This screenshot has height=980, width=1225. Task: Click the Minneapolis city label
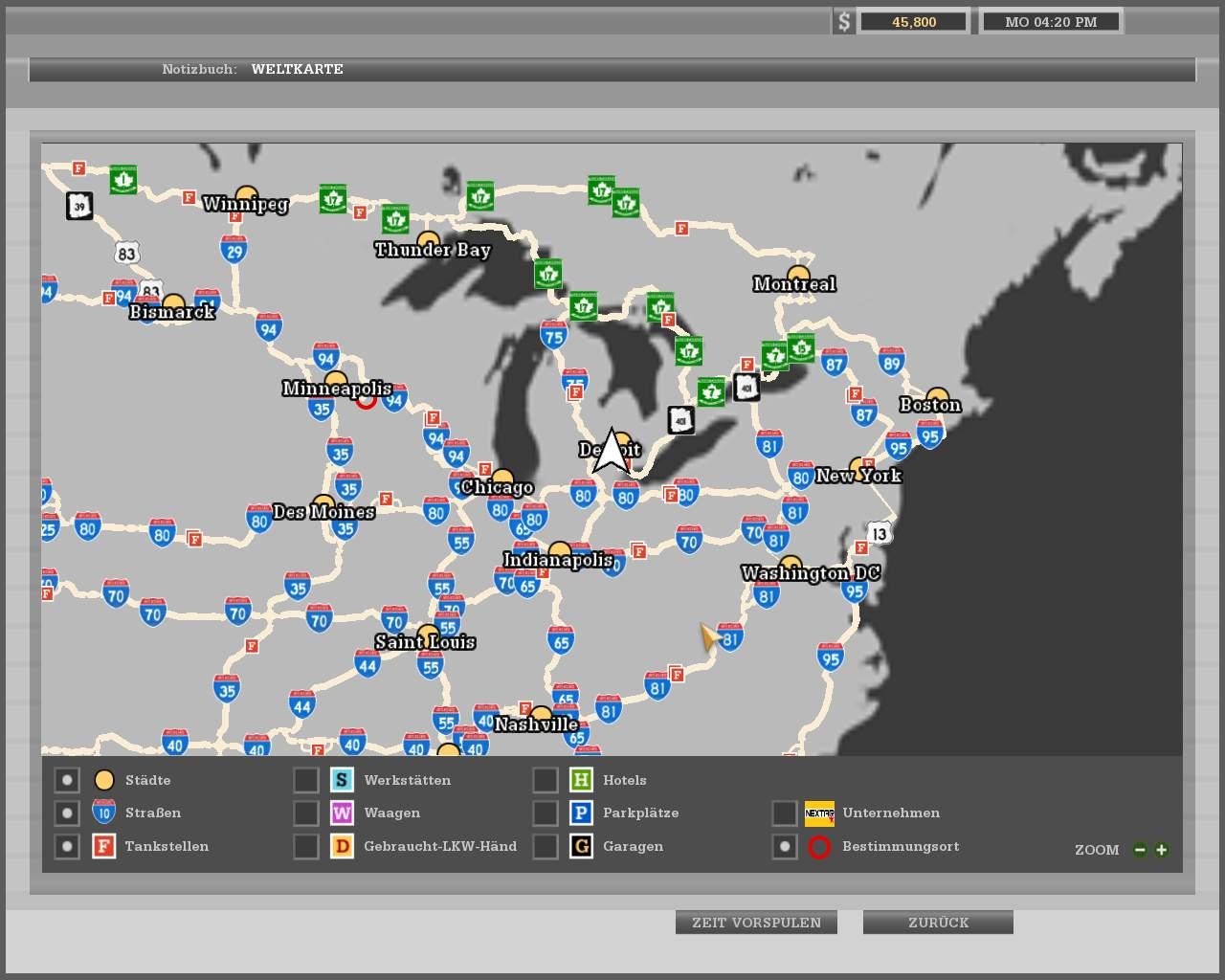[337, 389]
